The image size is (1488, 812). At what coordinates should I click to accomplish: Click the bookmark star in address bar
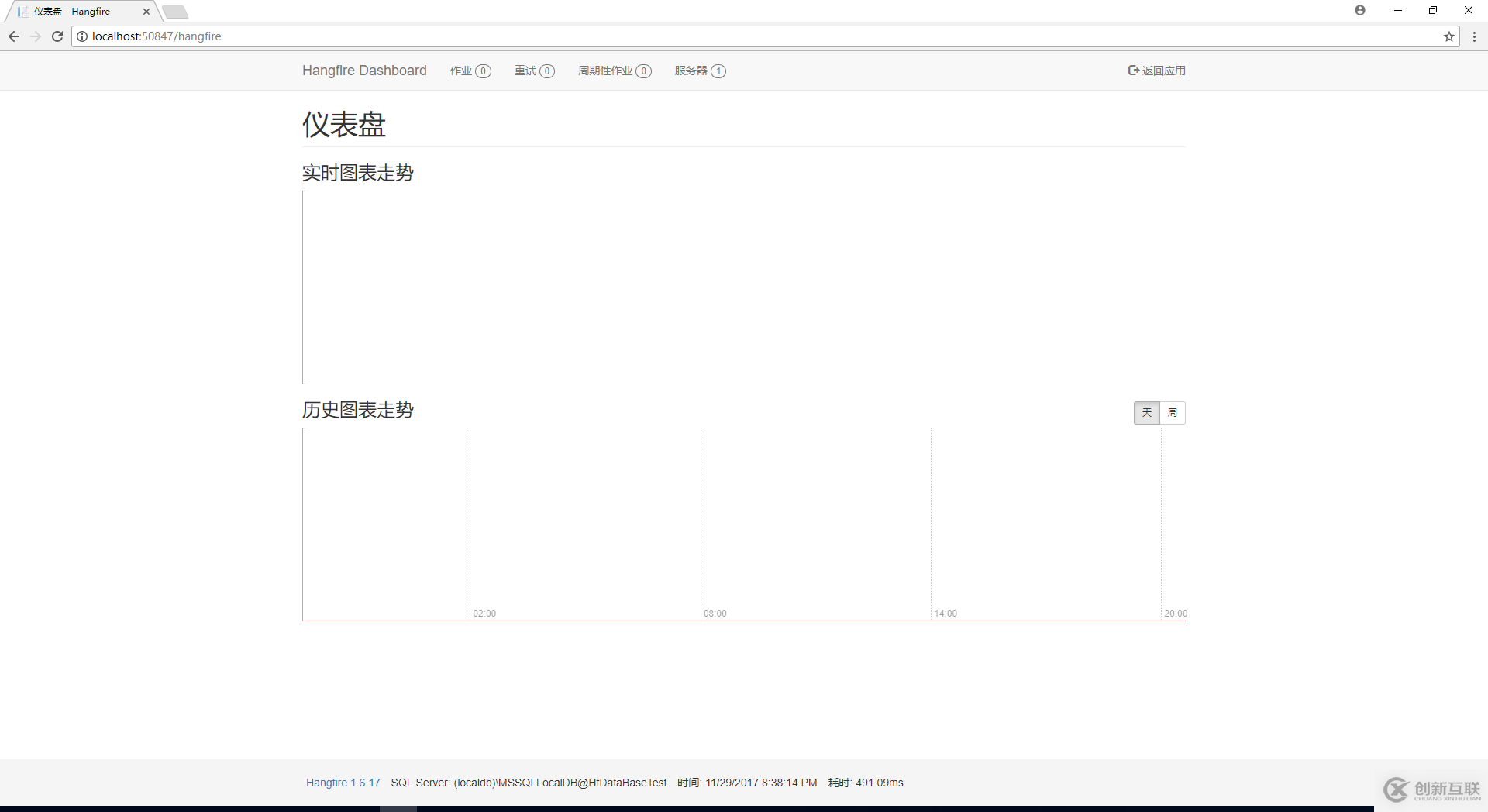coord(1449,36)
